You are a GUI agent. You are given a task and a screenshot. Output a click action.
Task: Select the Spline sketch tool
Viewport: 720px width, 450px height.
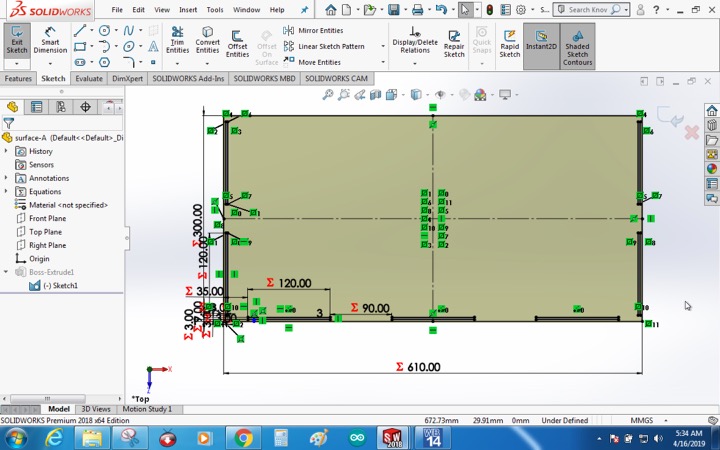[x=129, y=31]
